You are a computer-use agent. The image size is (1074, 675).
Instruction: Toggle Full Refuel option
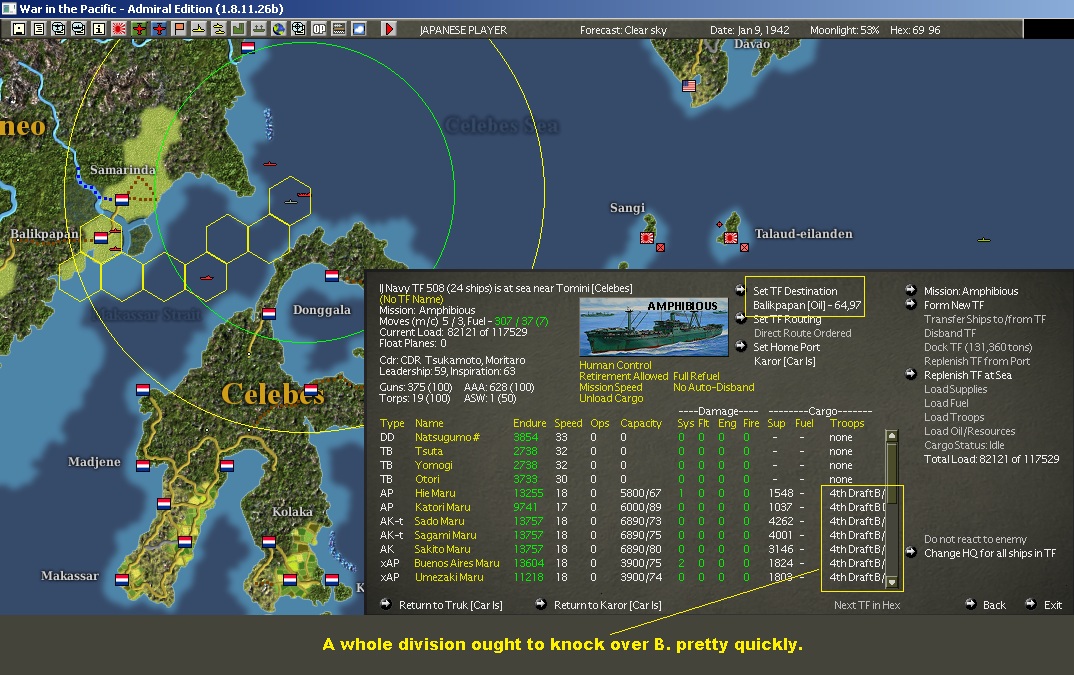[696, 376]
